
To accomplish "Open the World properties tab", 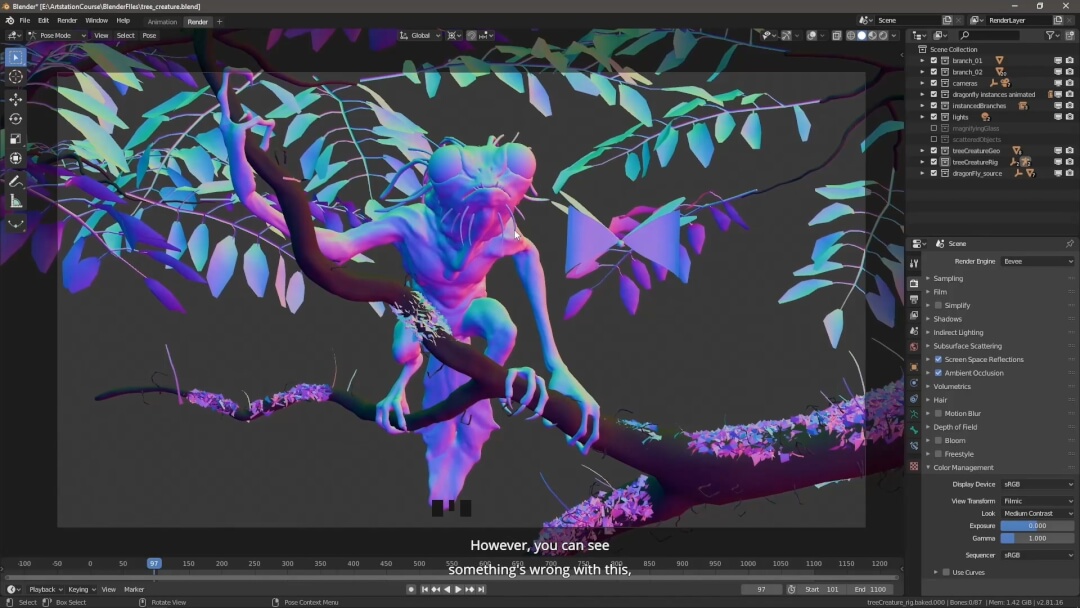I will 914,347.
